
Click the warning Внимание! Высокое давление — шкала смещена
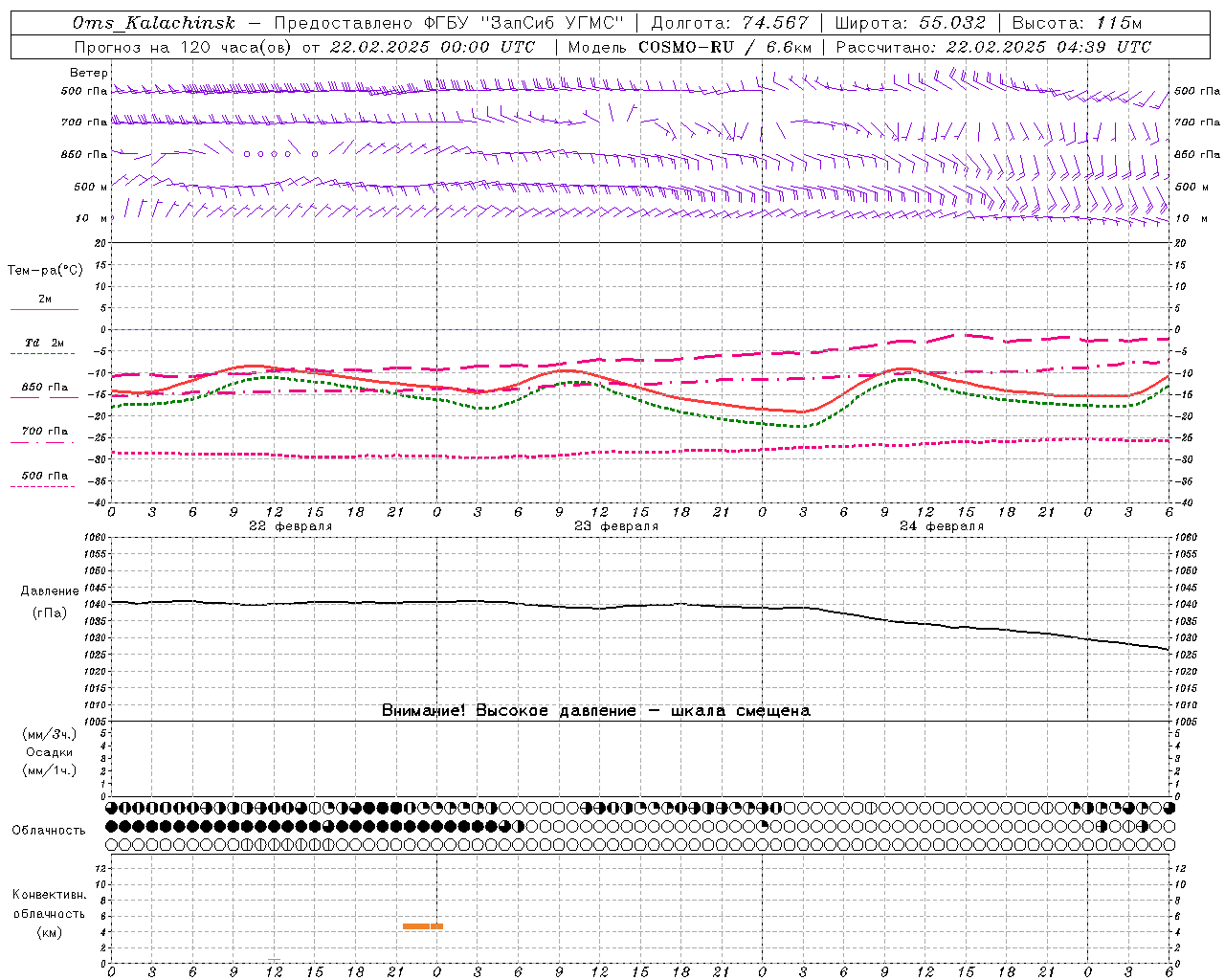[x=596, y=710]
